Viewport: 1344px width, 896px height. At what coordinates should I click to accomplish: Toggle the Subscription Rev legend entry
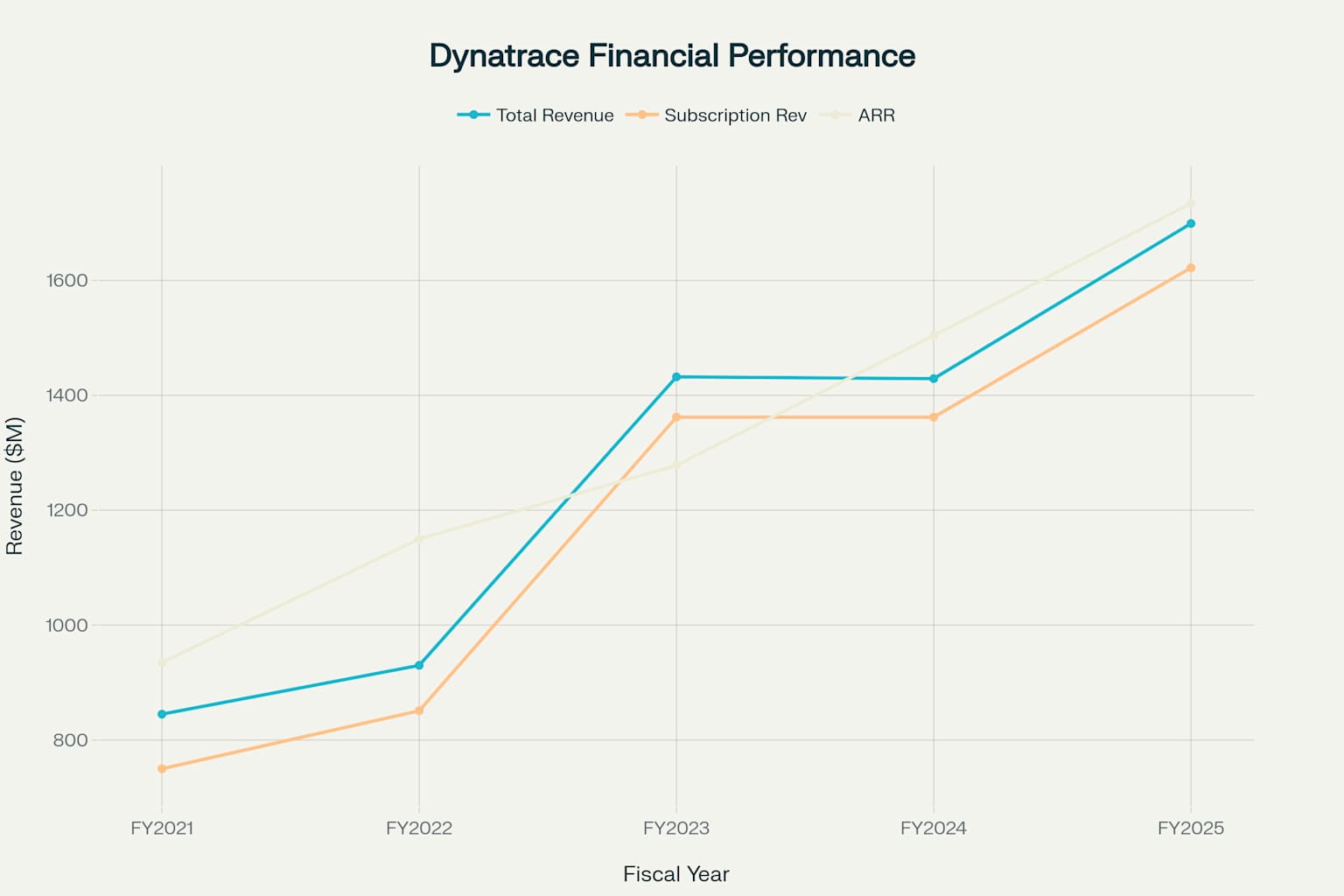[x=717, y=115]
